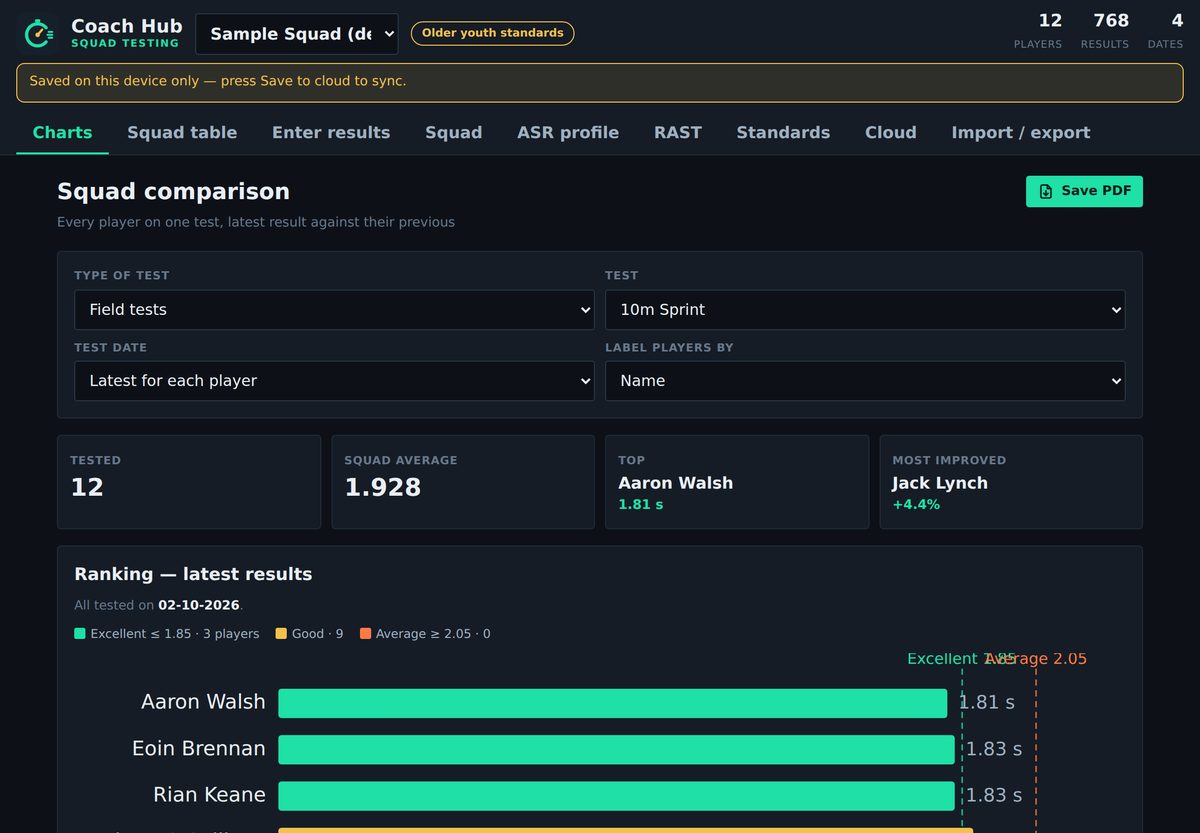This screenshot has height=833, width=1200.
Task: Go to the Import / export tab
Action: [1021, 133]
